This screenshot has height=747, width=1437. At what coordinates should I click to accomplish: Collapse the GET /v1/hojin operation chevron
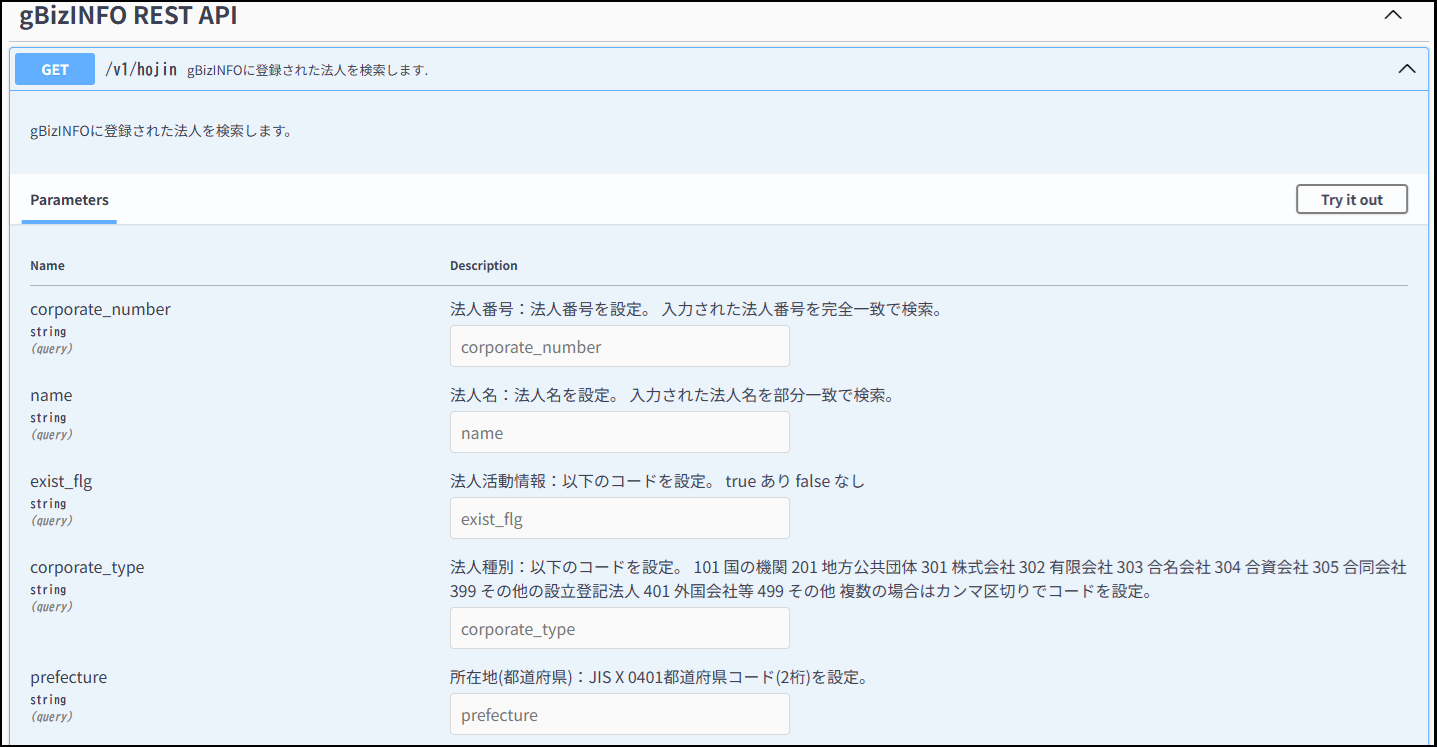[x=1406, y=69]
